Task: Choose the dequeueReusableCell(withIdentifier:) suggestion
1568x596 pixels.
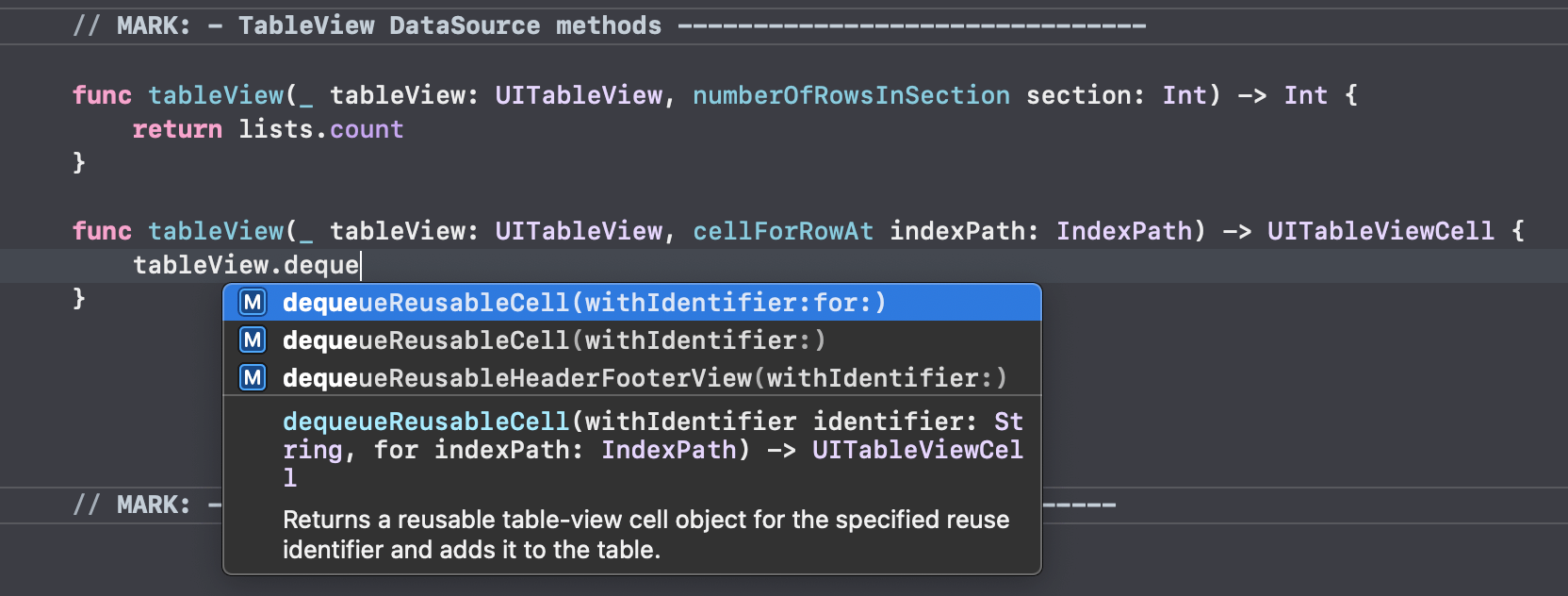Action: pos(554,340)
